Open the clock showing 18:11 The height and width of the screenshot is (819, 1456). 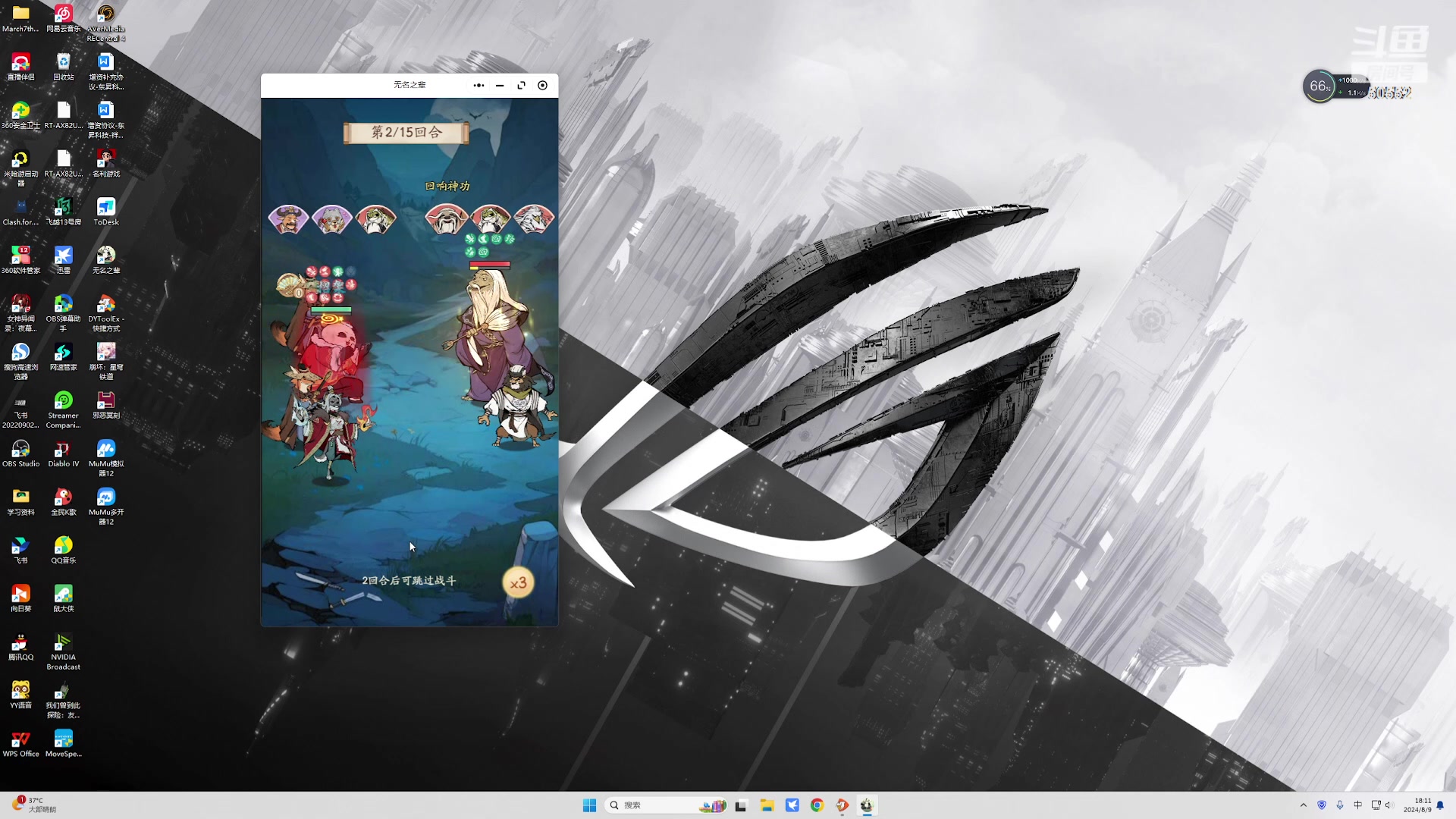1417,805
